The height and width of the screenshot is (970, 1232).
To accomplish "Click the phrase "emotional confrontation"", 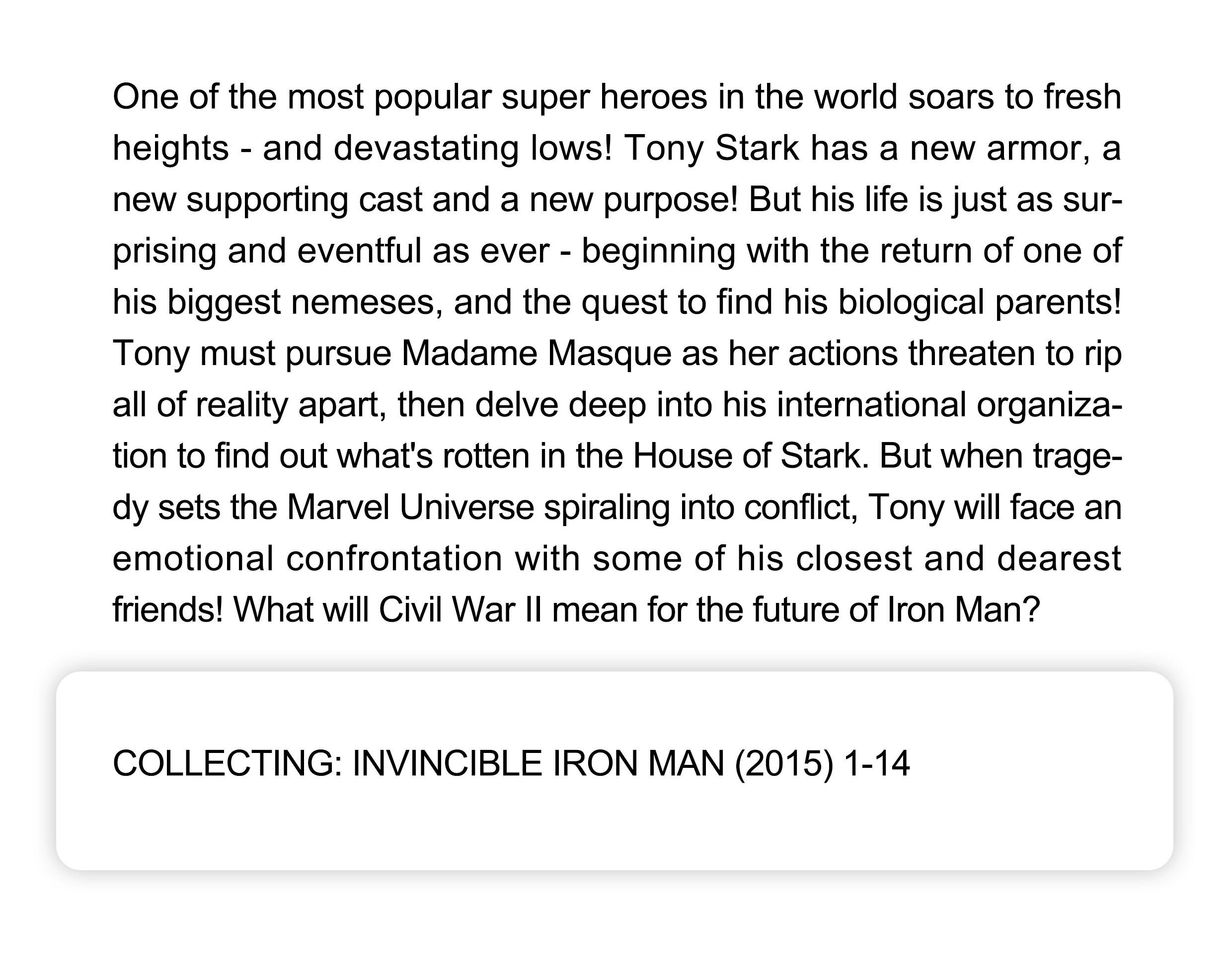I will pos(308,559).
